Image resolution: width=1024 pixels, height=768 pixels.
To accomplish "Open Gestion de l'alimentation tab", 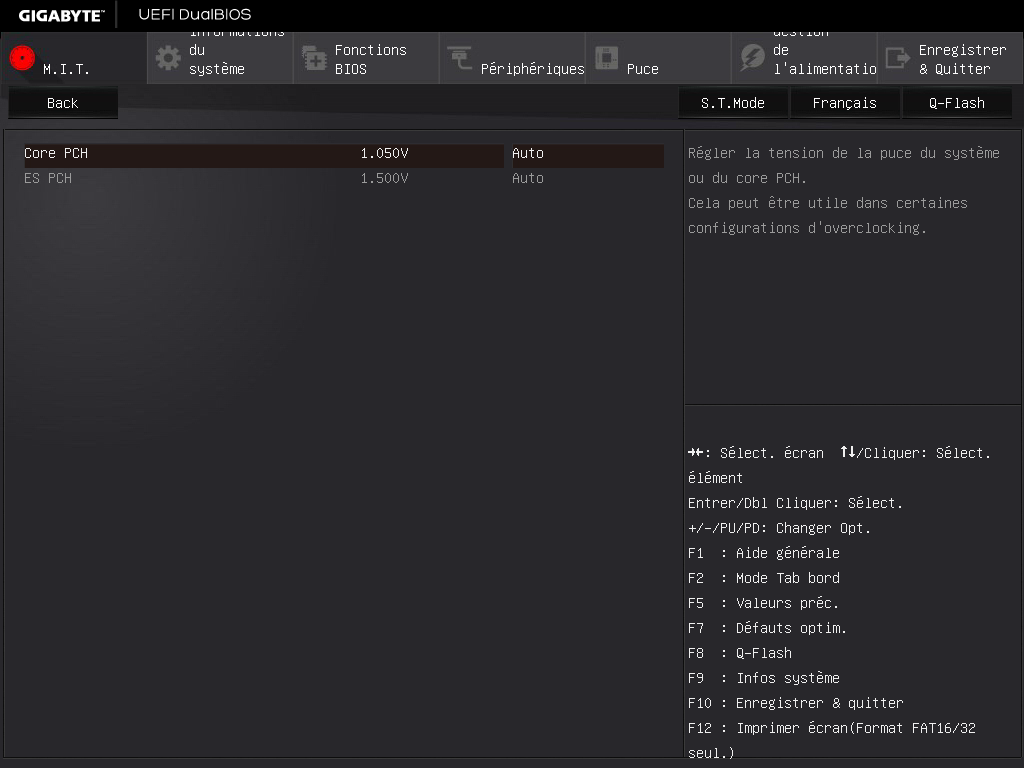I will tap(805, 58).
